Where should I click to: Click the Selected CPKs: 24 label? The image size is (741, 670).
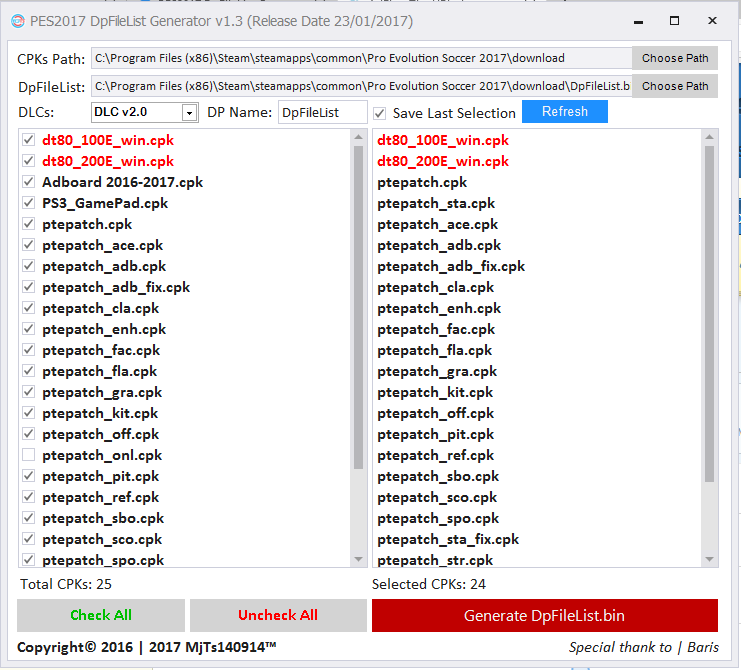[x=429, y=584]
